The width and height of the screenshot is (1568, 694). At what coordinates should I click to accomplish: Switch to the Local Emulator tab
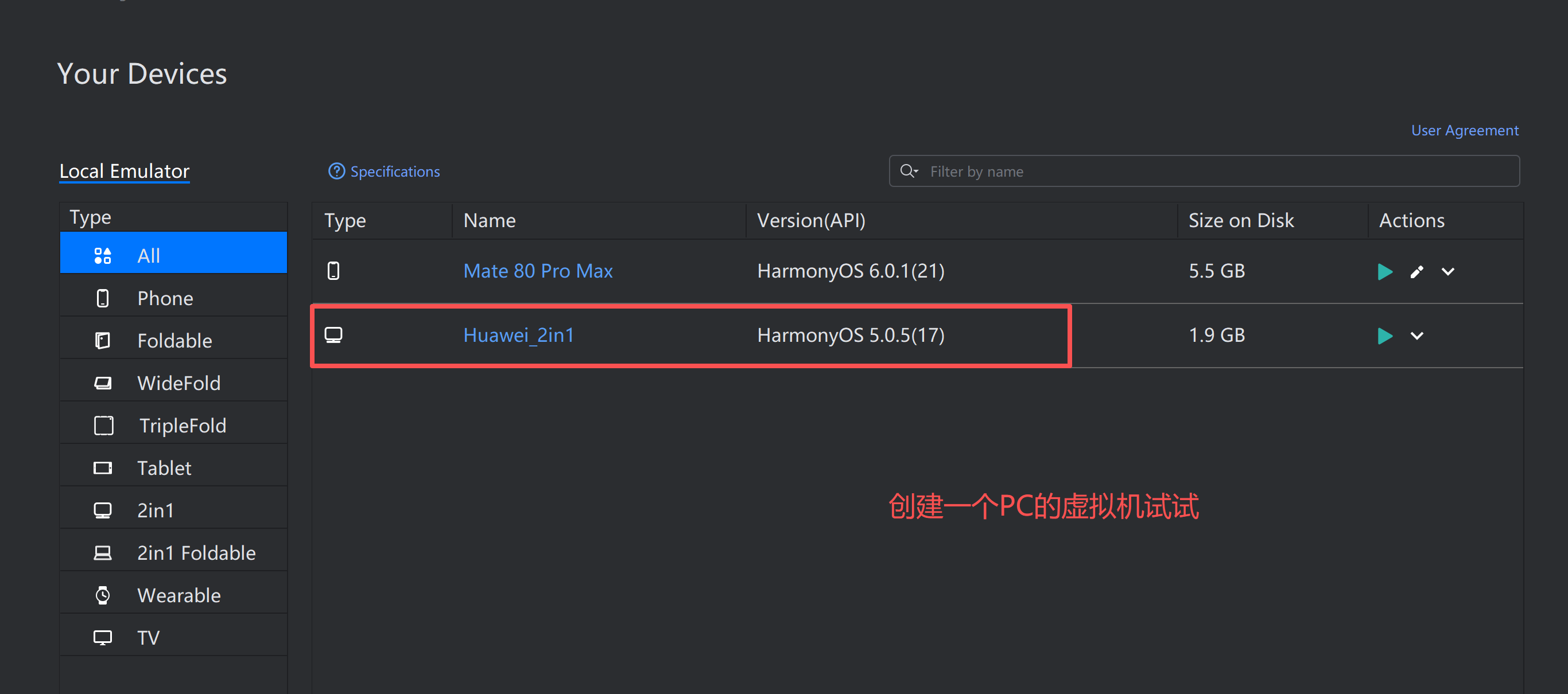[x=124, y=171]
